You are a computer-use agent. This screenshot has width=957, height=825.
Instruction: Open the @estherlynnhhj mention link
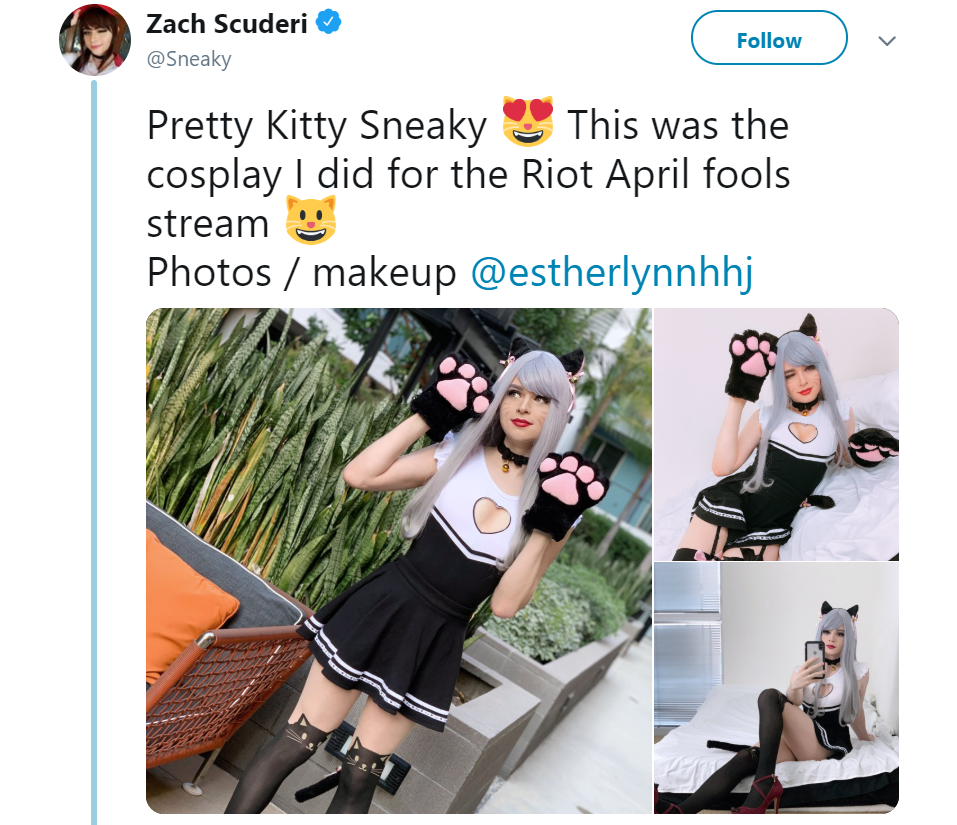pyautogui.click(x=610, y=272)
